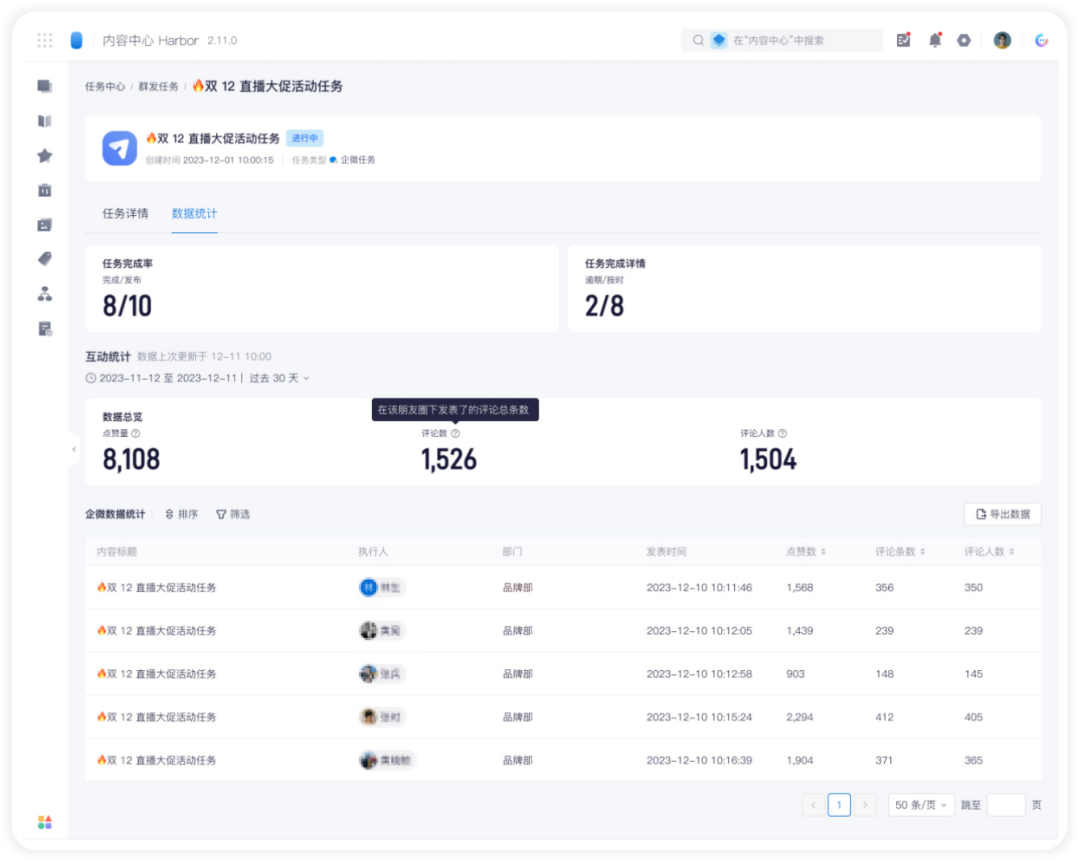The width and height of the screenshot is (1080, 862).
Task: Open the tag icon in sidebar
Action: tap(45, 259)
